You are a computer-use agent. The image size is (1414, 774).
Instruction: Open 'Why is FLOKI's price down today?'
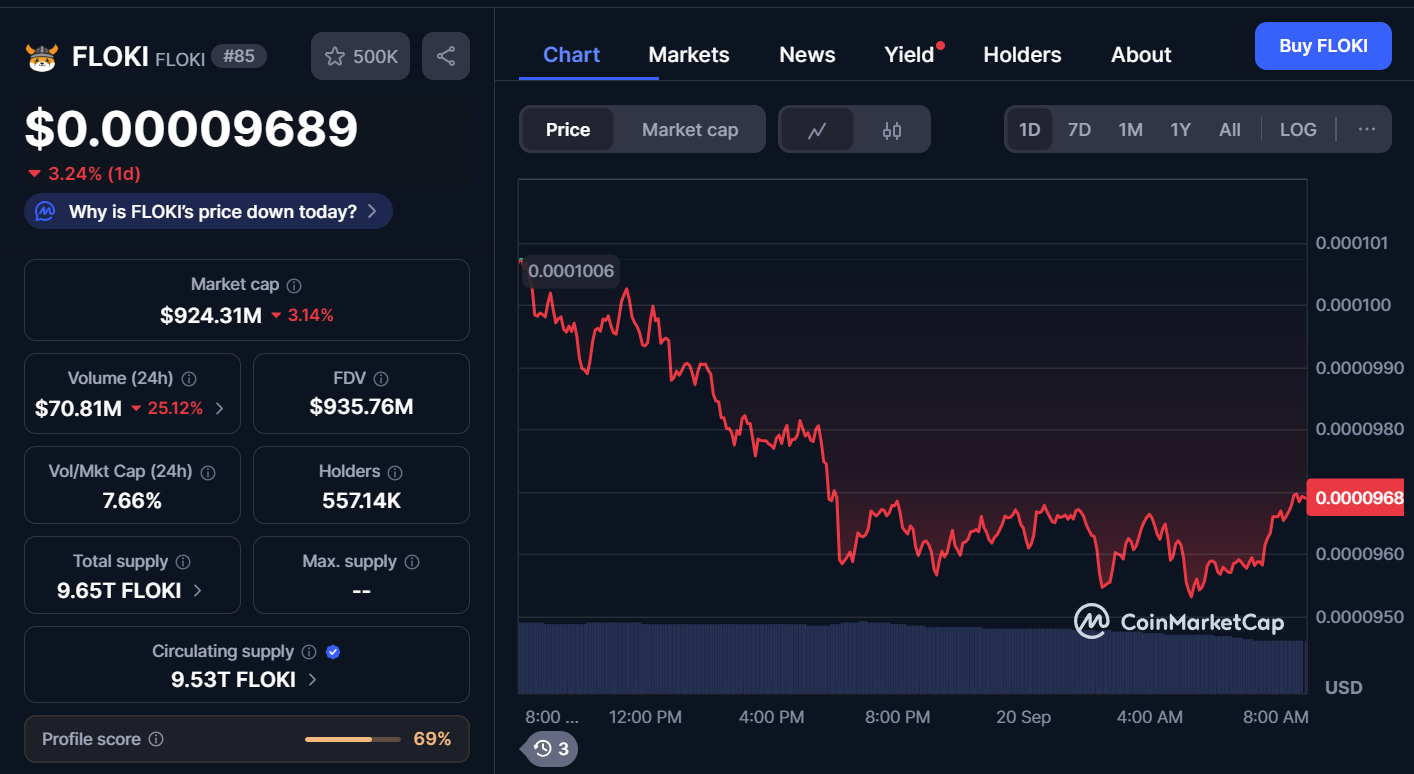(x=208, y=211)
